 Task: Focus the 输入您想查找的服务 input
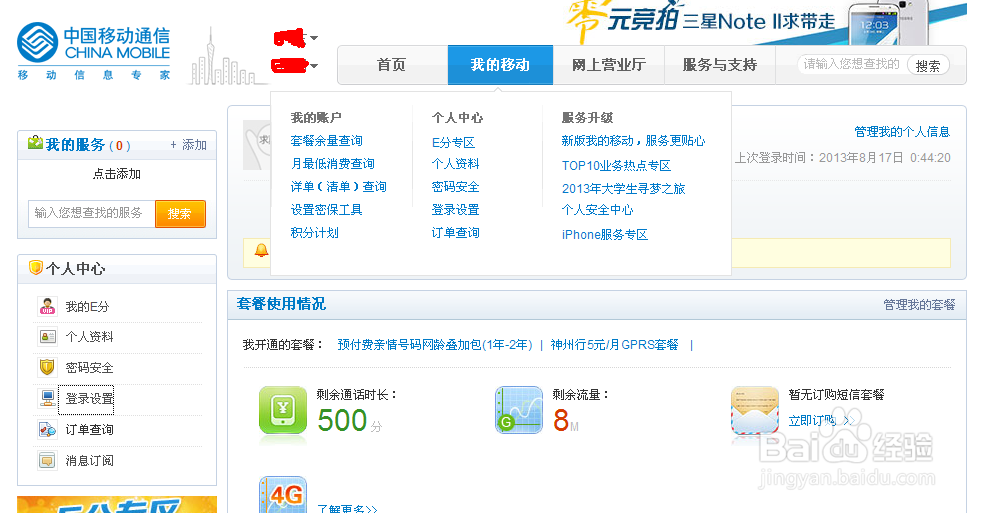click(x=91, y=213)
